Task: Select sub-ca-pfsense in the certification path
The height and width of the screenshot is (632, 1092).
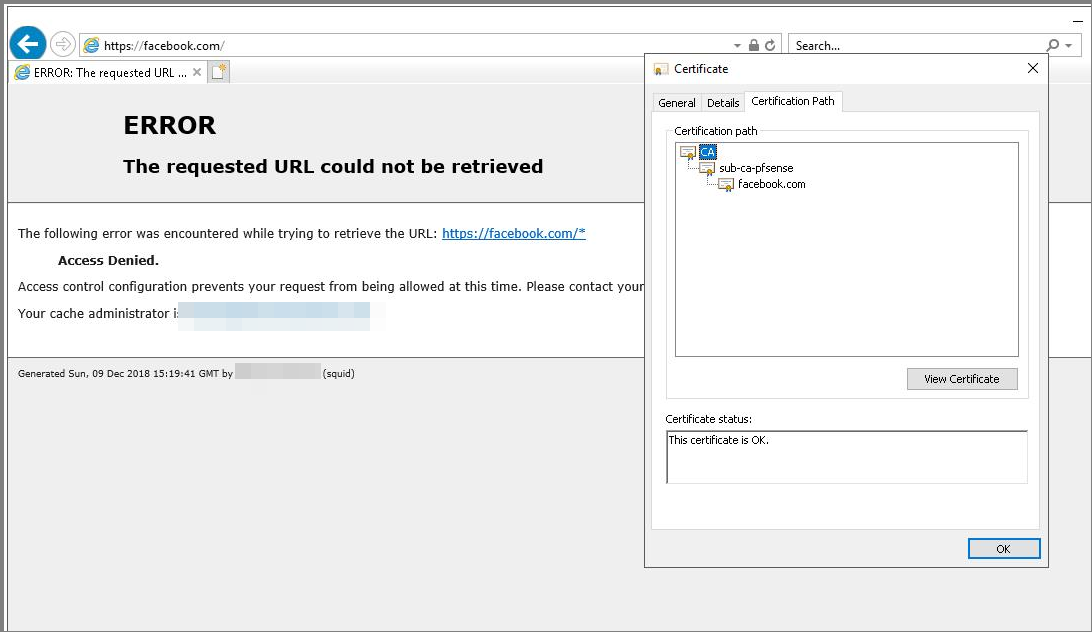Action: [756, 168]
